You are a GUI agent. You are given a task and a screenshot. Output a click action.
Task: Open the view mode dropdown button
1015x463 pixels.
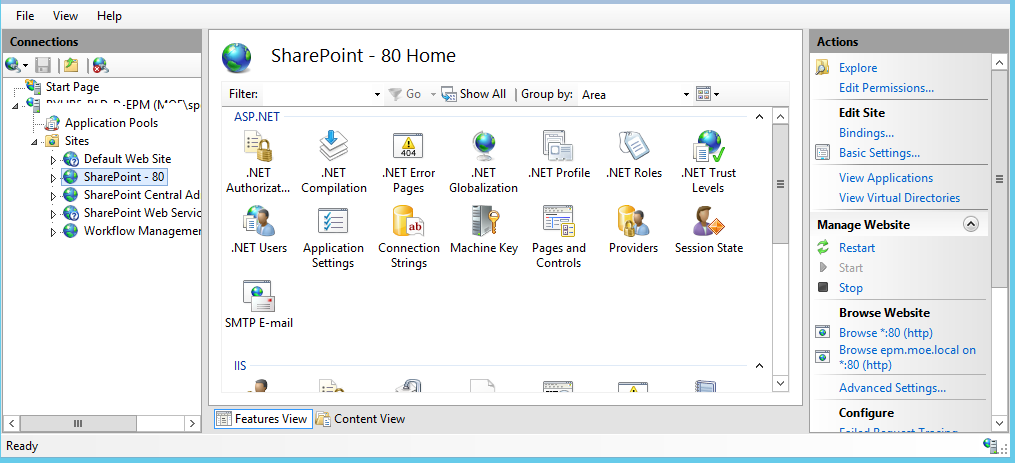(708, 95)
